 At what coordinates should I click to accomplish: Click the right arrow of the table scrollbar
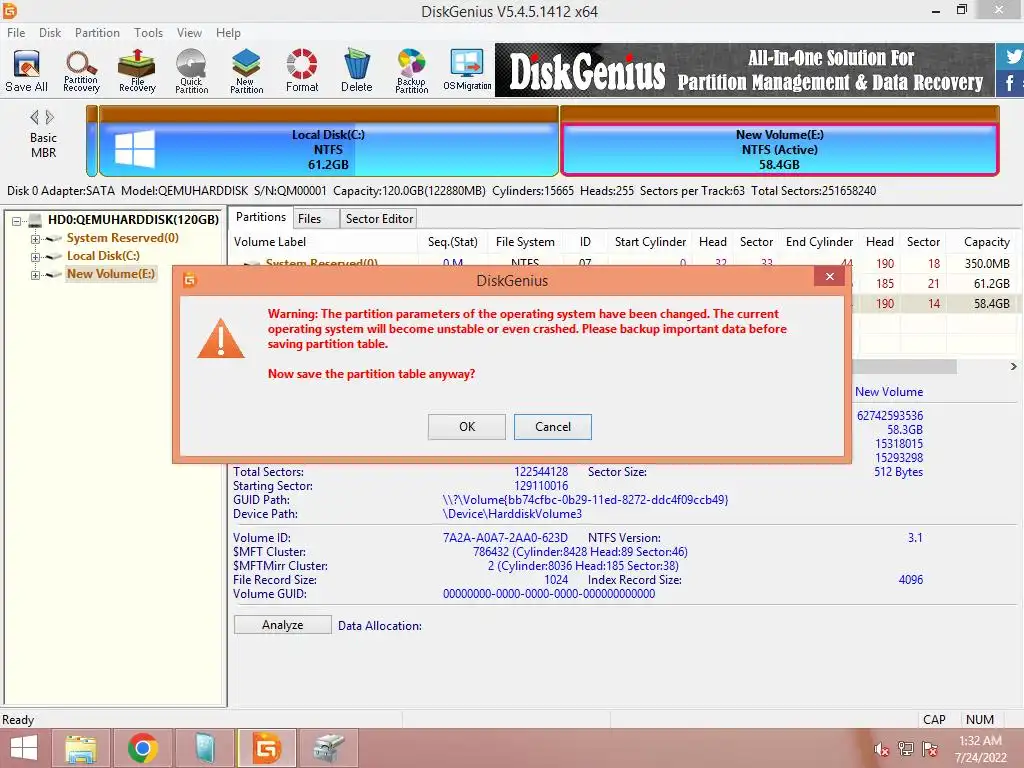tap(1013, 367)
